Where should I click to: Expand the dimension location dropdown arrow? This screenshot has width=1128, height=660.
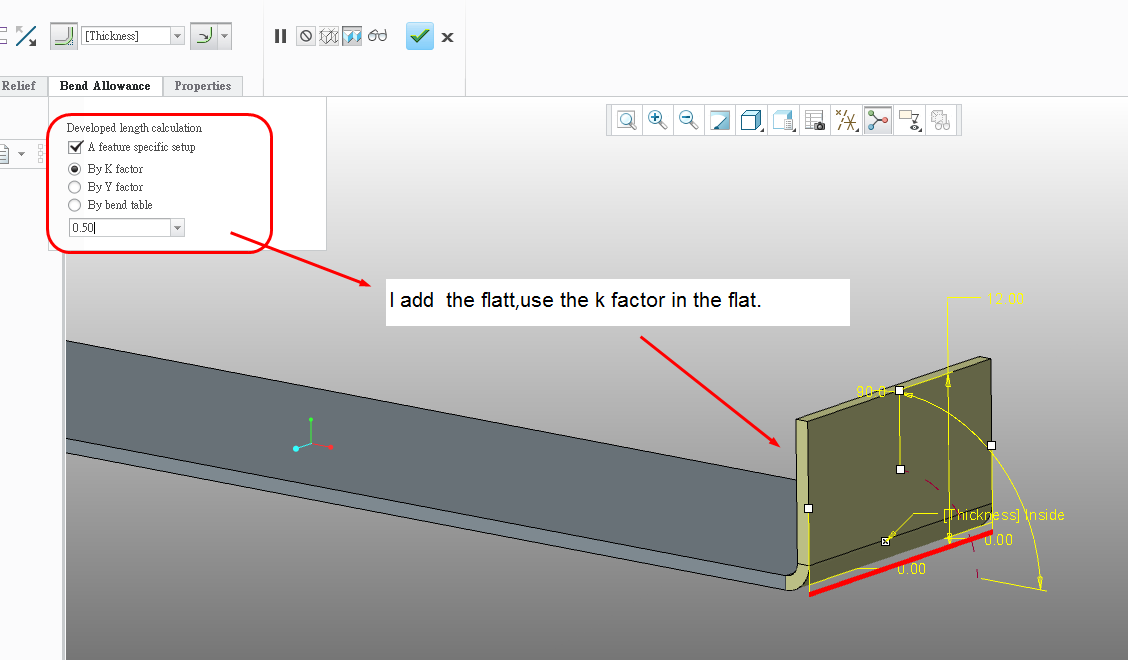point(225,36)
